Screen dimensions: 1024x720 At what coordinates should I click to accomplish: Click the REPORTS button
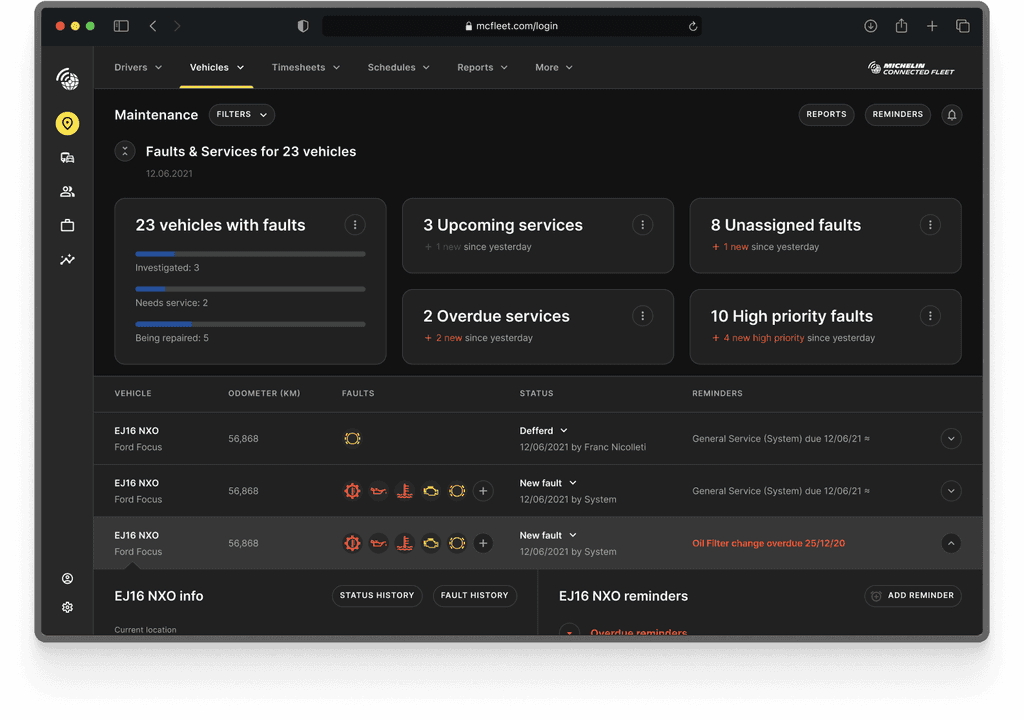point(826,114)
